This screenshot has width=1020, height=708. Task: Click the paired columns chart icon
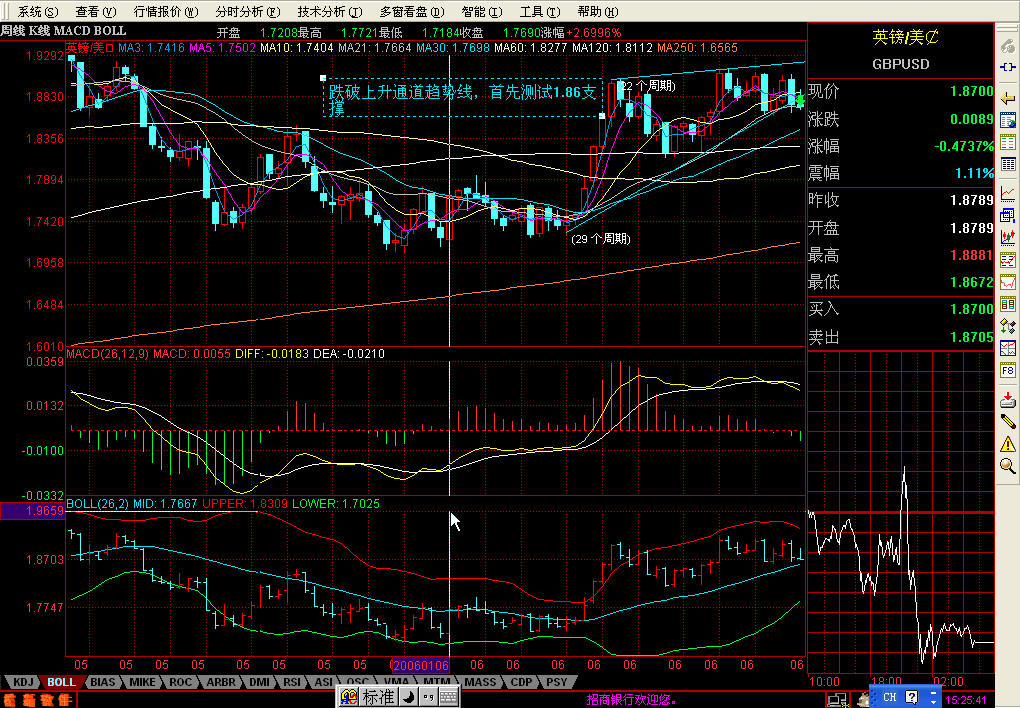click(x=1008, y=304)
